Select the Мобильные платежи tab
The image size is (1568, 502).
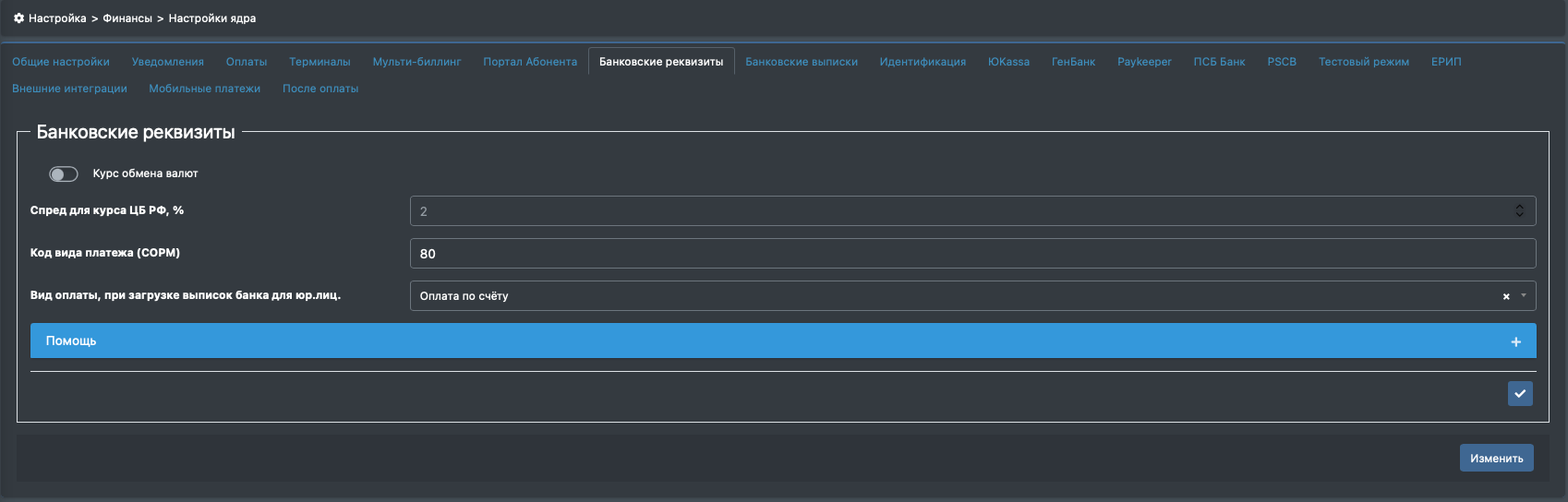205,89
